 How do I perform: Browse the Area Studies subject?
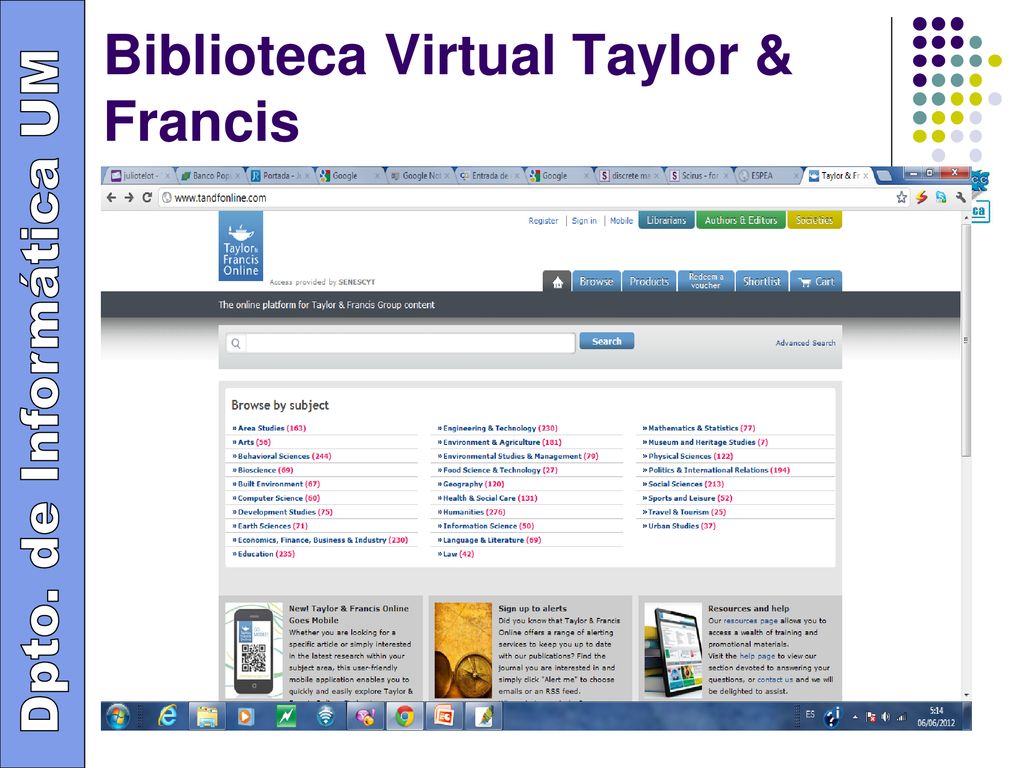tap(272, 428)
